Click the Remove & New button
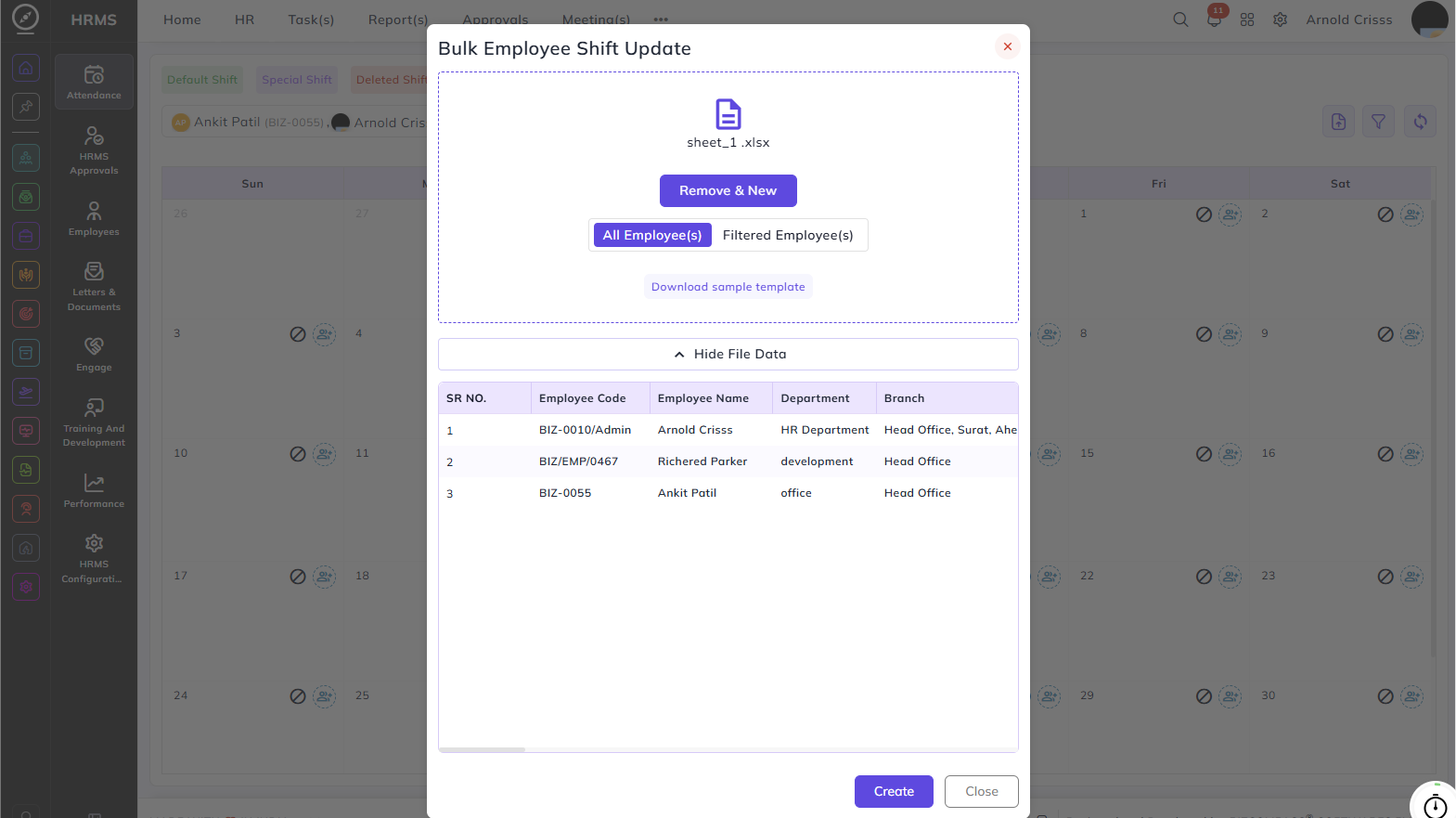This screenshot has width=1456, height=818. 728,190
